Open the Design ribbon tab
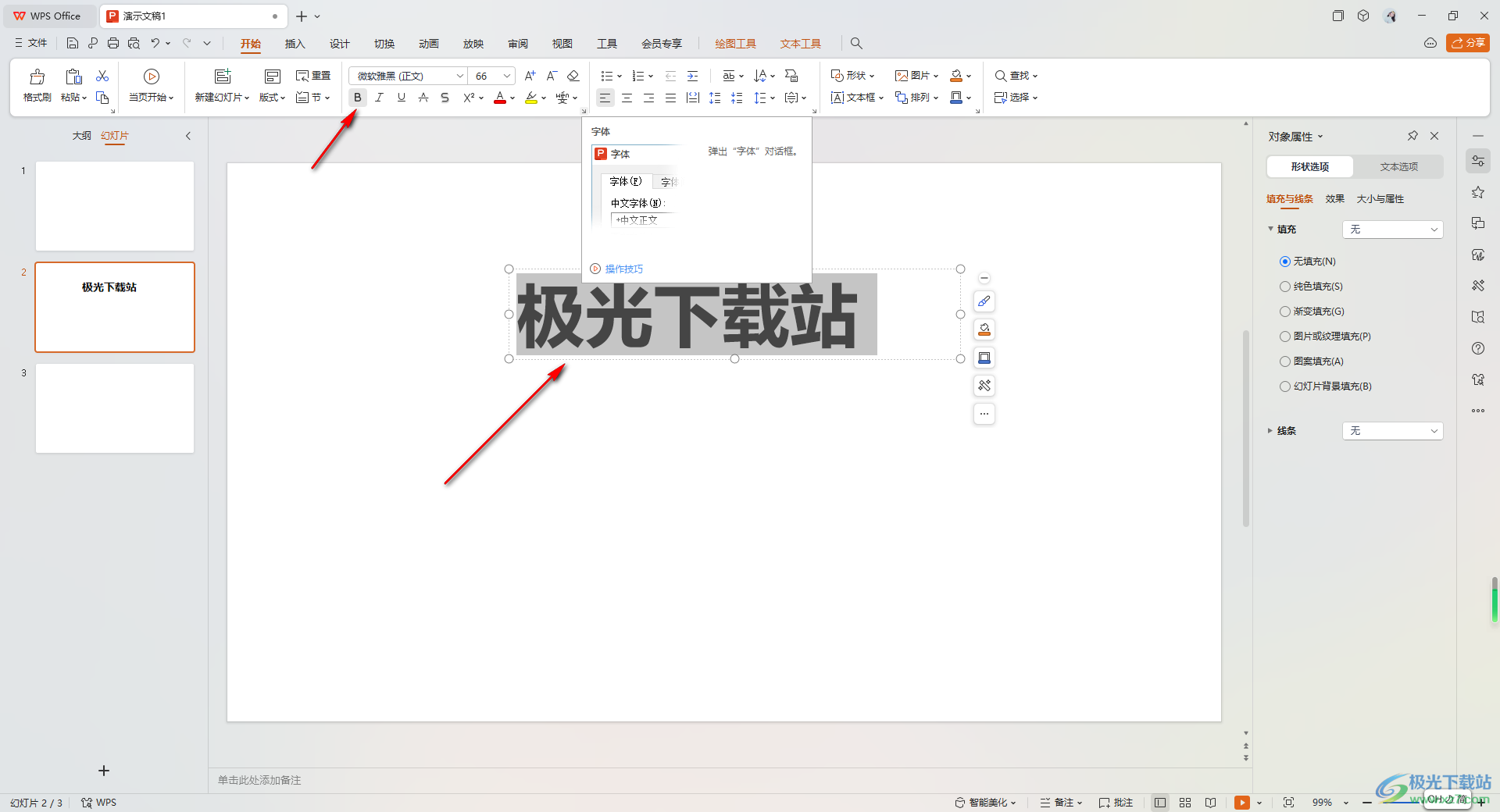 (x=339, y=44)
